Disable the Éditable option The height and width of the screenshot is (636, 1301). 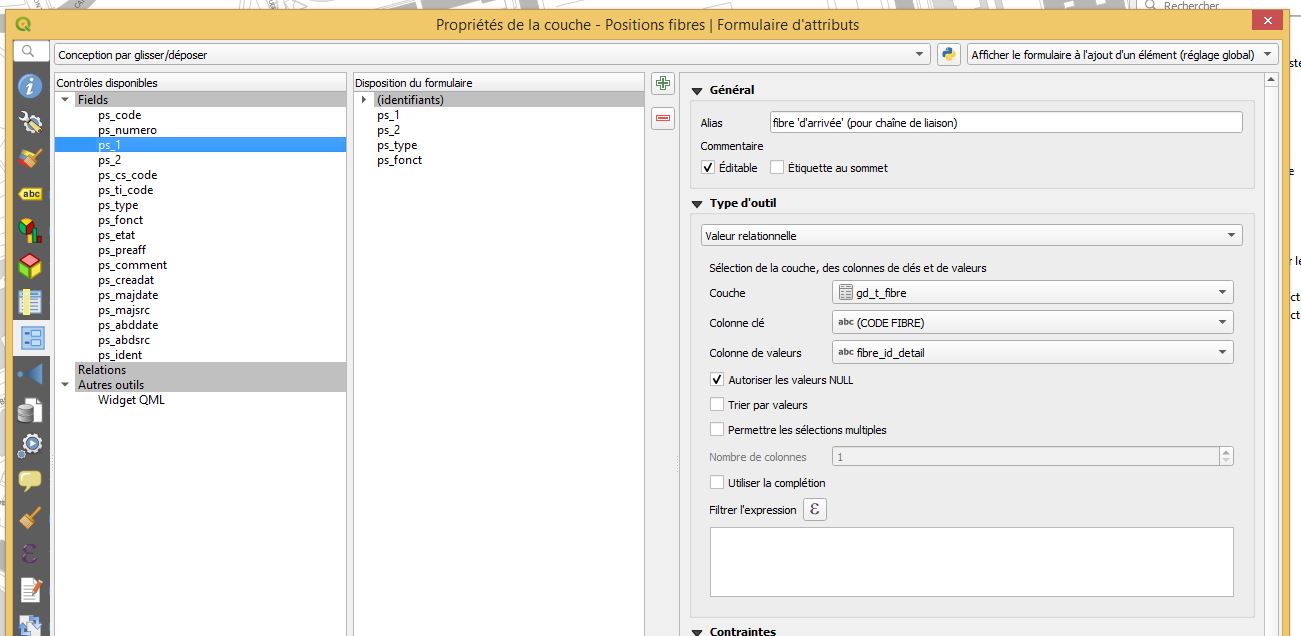(x=709, y=167)
